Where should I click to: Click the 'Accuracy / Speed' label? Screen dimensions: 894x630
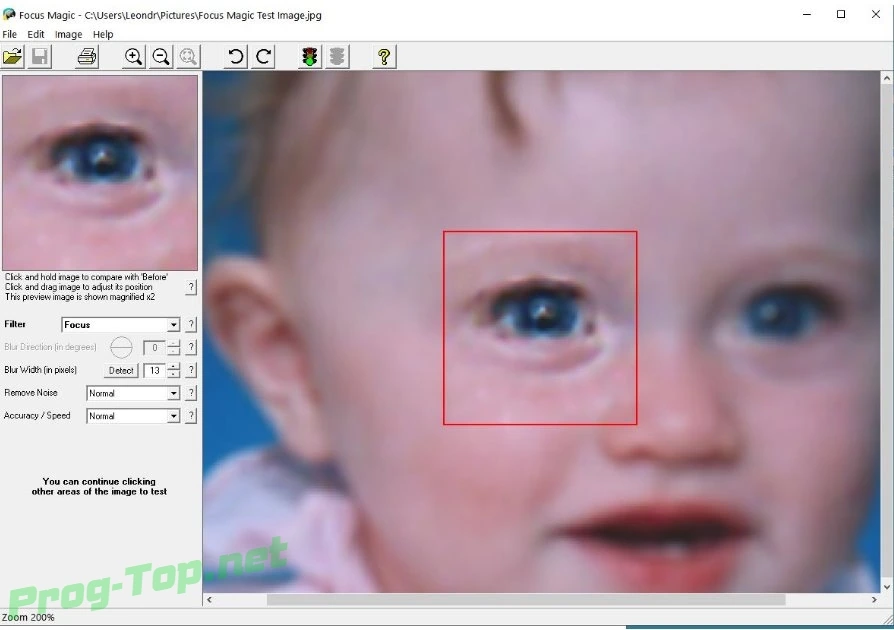click(37, 415)
